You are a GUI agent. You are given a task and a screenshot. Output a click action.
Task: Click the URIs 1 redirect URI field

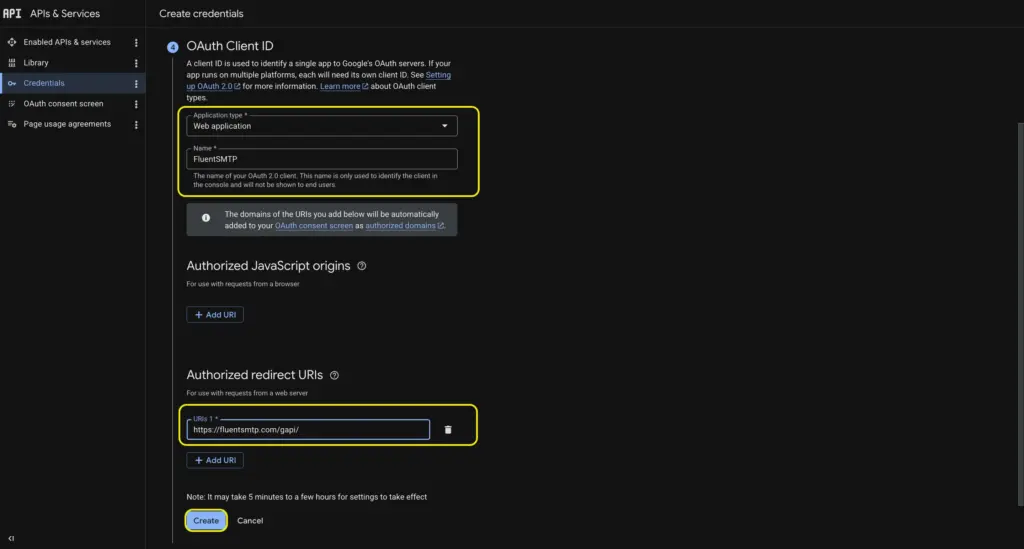[x=308, y=430]
